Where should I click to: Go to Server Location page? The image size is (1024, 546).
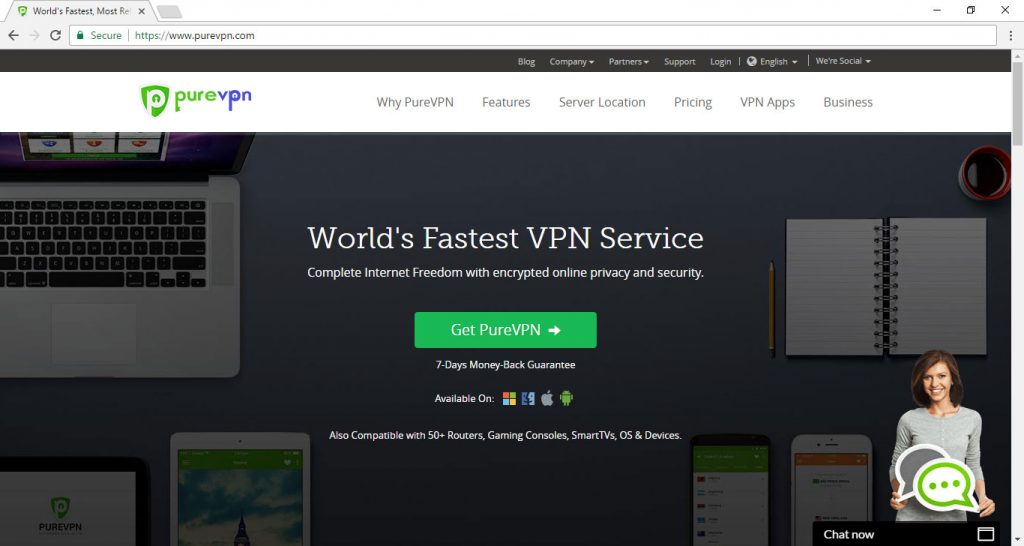pos(602,103)
